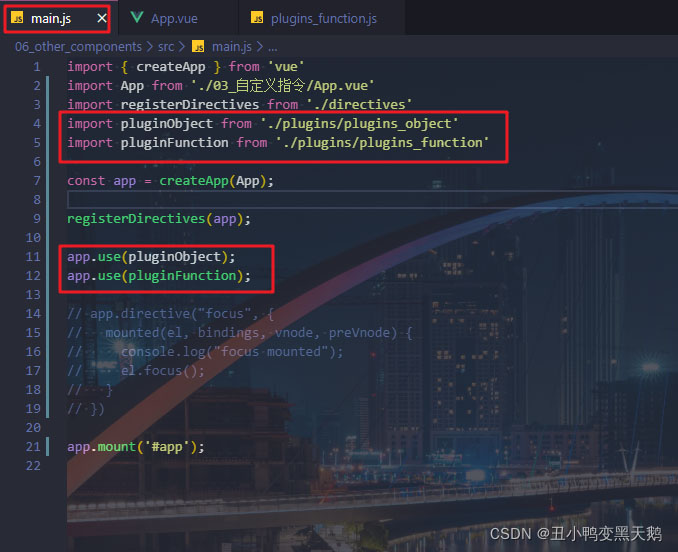Click 'registerDirectives' on line 3
The height and width of the screenshot is (552, 678).
[x=189, y=105]
